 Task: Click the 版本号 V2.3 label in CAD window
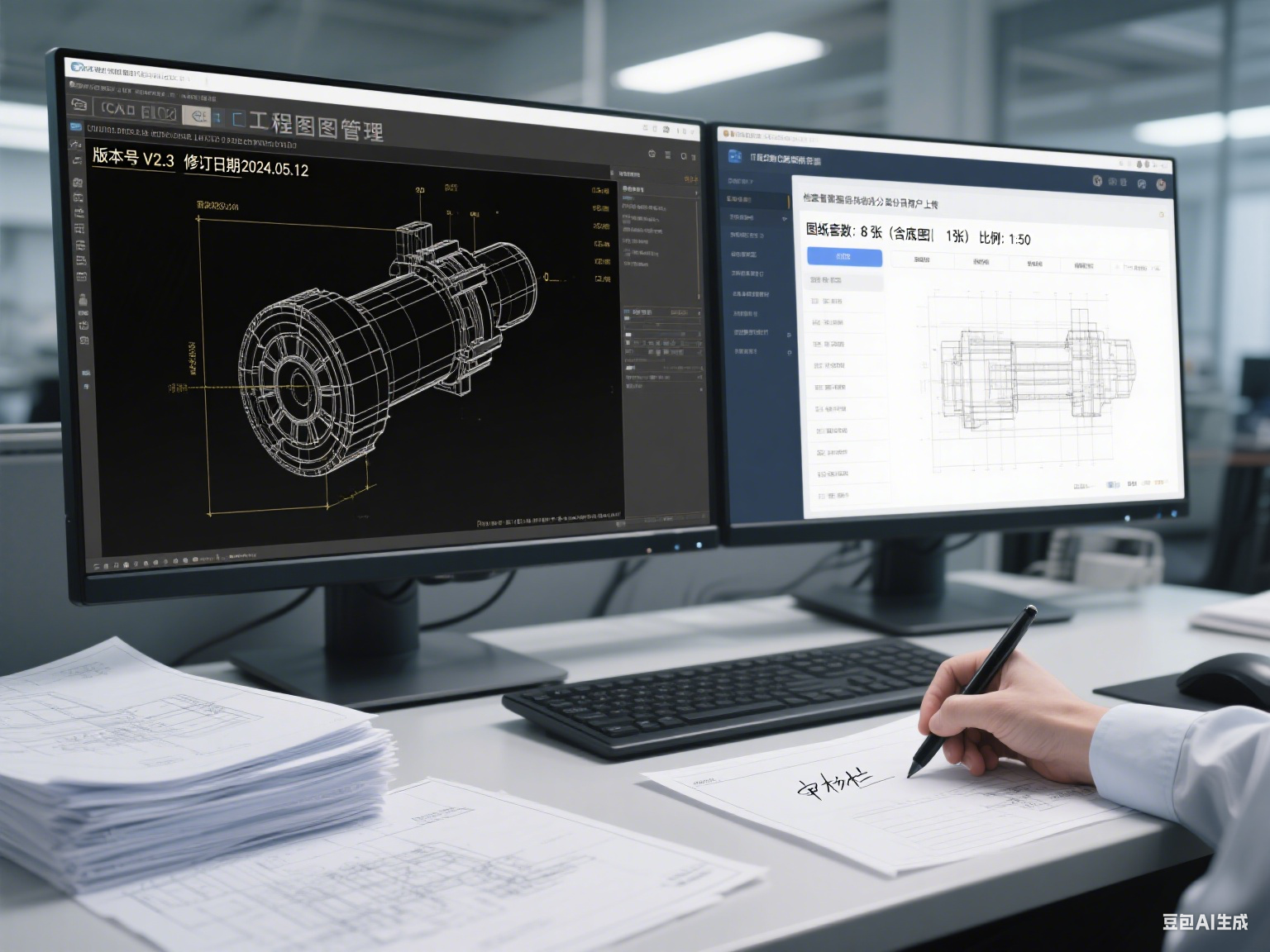[x=133, y=157]
